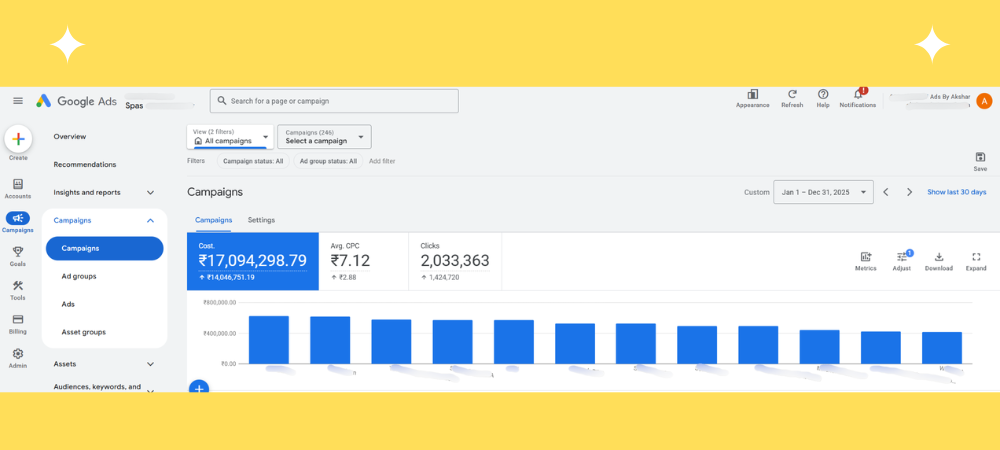This screenshot has height=450, width=1000.
Task: Click the Campaign status: All filter chip
Action: 253,161
